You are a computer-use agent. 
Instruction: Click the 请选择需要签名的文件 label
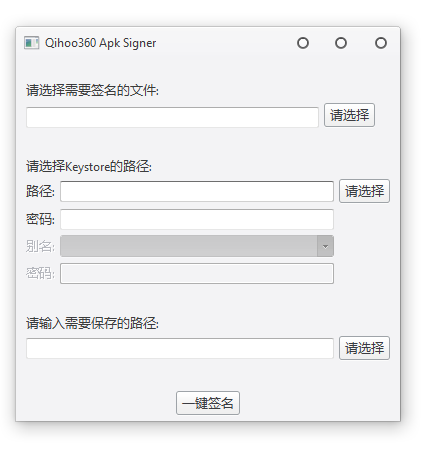point(92,90)
